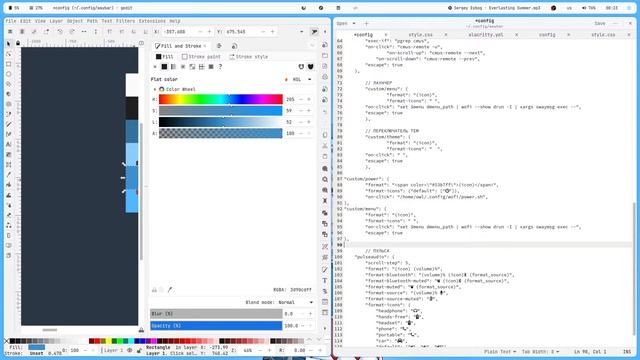Click the Save button in gedit
The image size is (640, 360).
point(600,23)
